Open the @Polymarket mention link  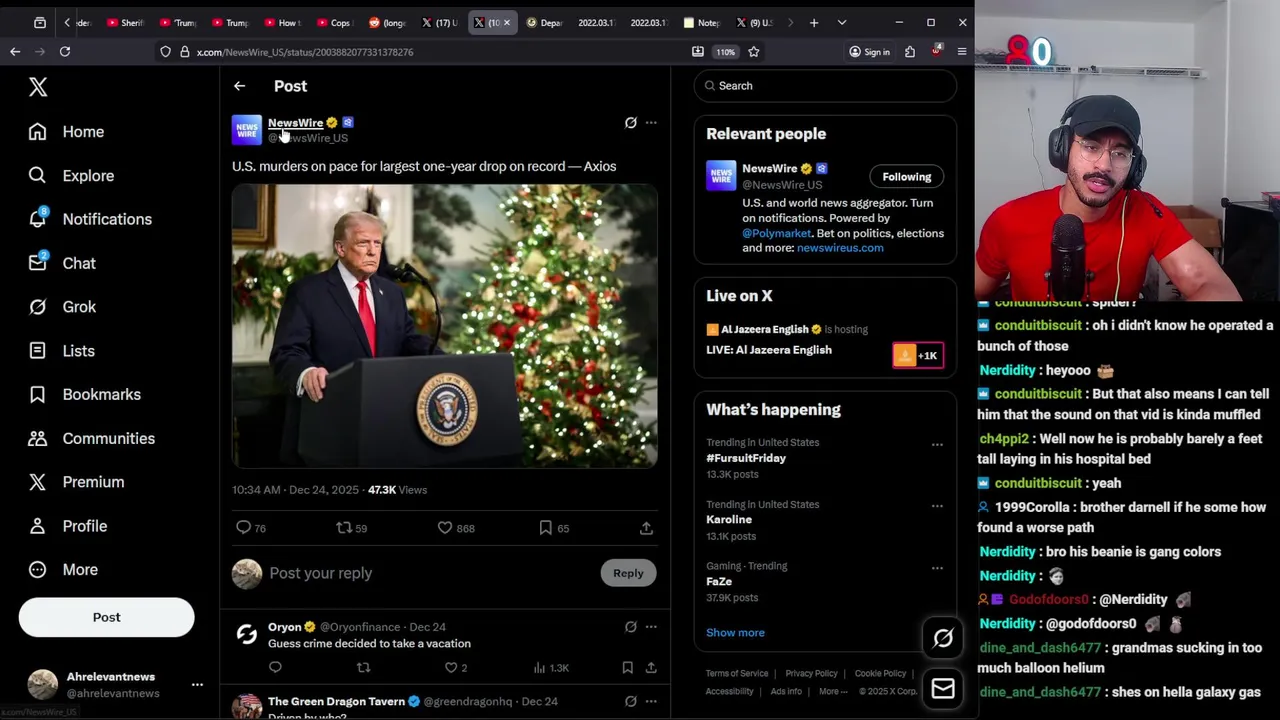(776, 233)
